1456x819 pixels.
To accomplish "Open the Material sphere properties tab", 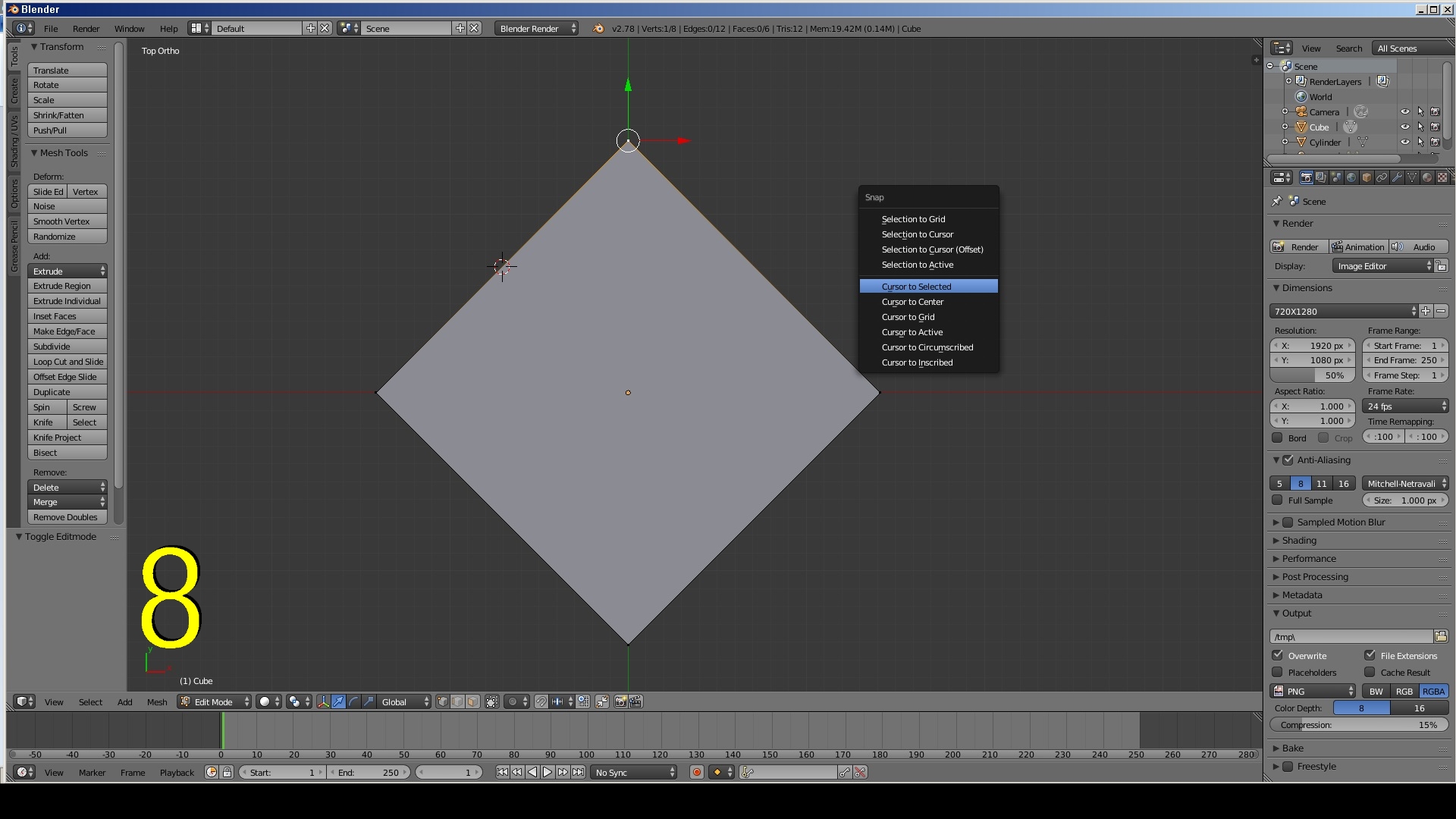I will click(x=1427, y=177).
